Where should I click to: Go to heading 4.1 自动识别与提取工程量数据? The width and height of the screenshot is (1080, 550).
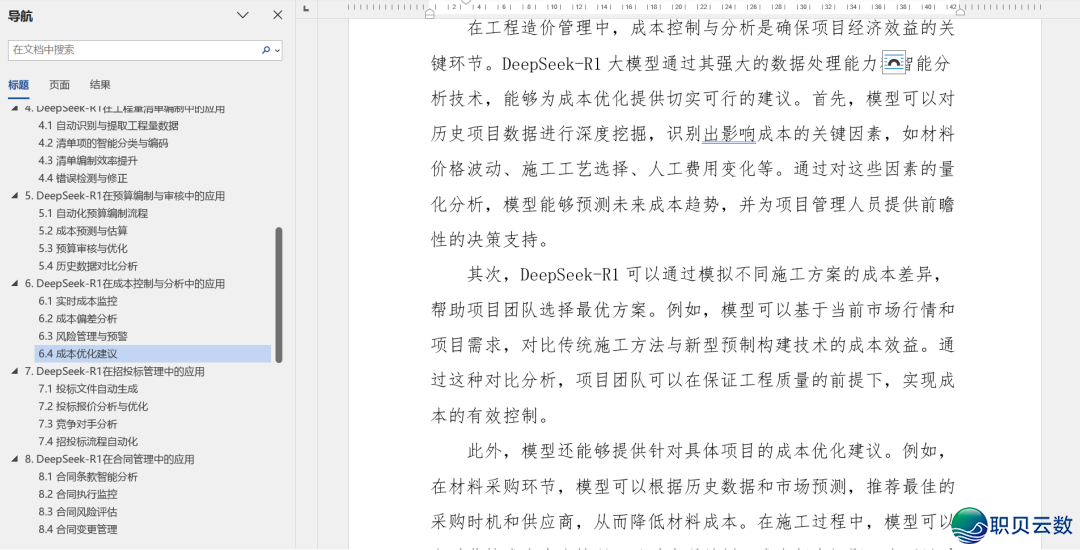[x=109, y=125]
